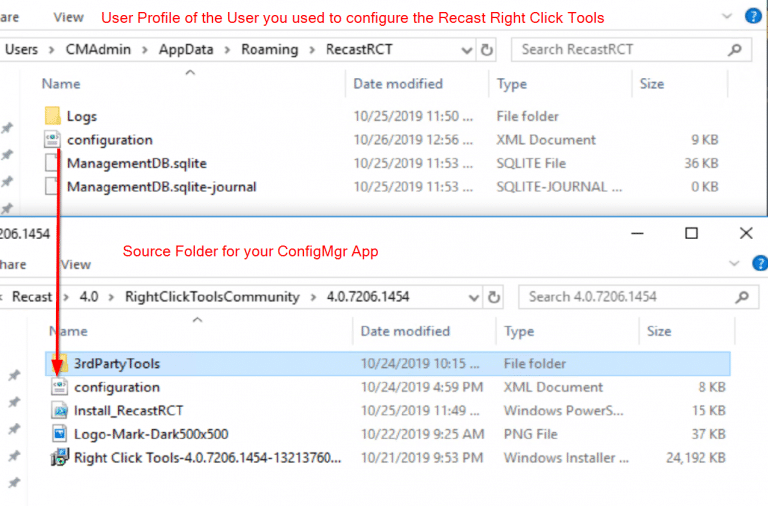Select configuration XML file in lower window

click(x=116, y=387)
